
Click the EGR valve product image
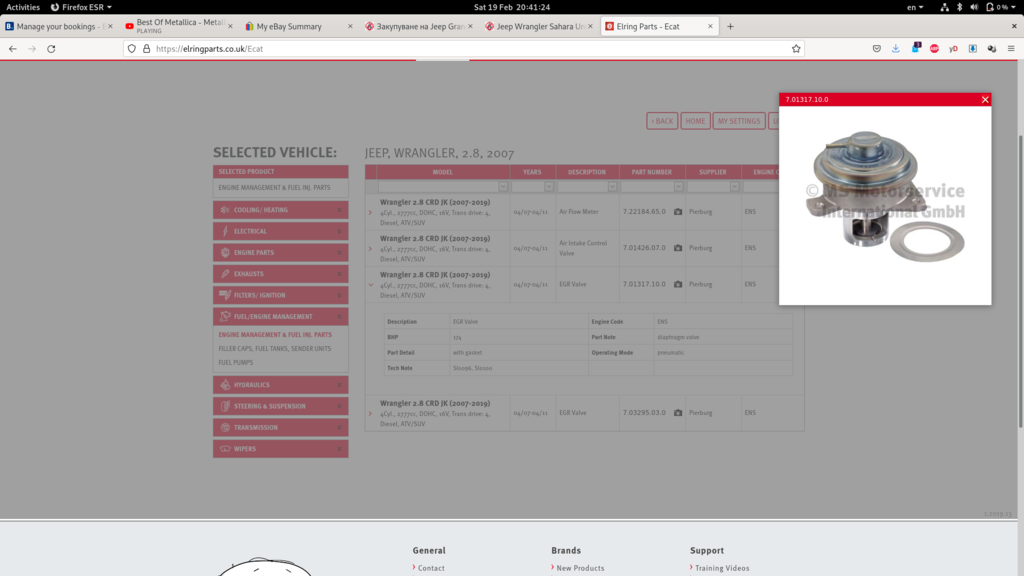885,197
